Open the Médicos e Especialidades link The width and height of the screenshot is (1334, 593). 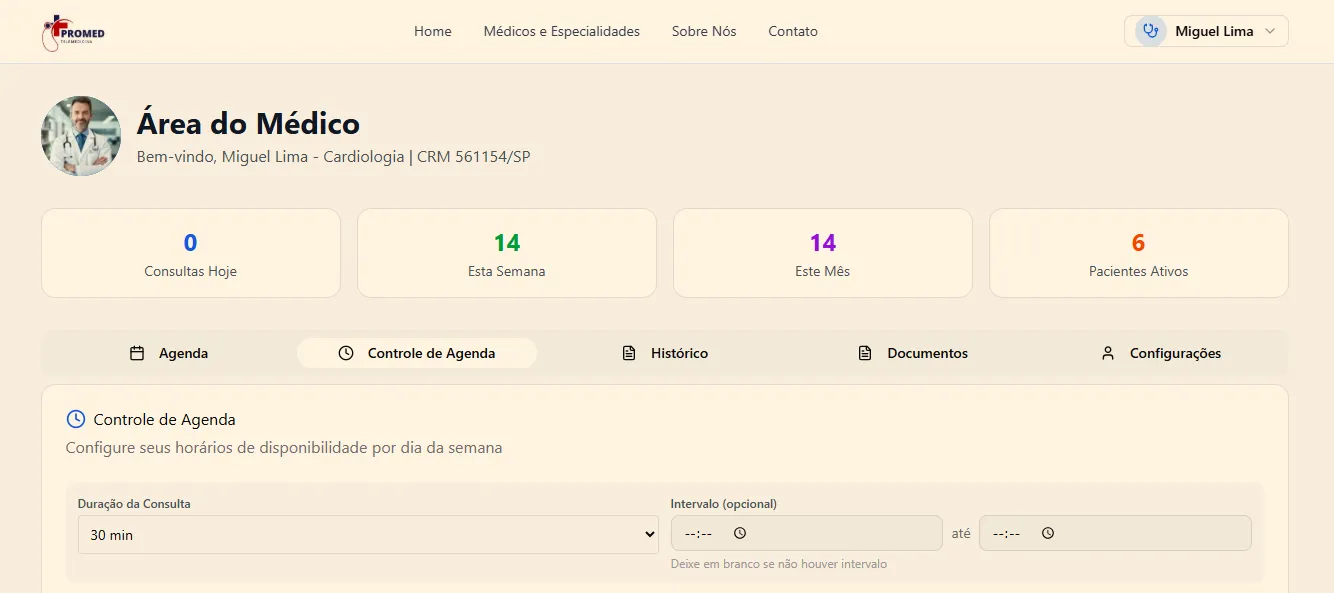click(562, 31)
